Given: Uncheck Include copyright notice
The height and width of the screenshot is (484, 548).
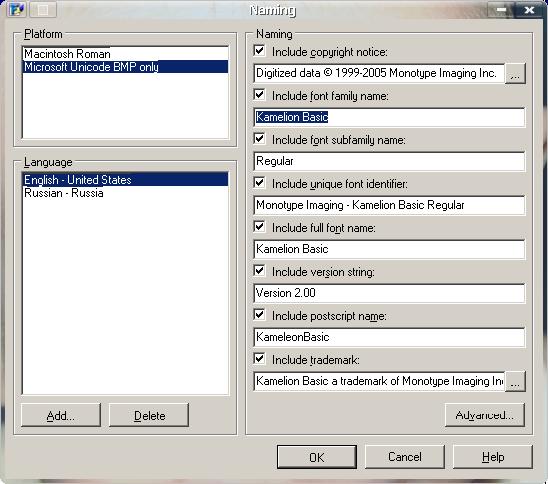Looking at the screenshot, I should pos(260,51).
